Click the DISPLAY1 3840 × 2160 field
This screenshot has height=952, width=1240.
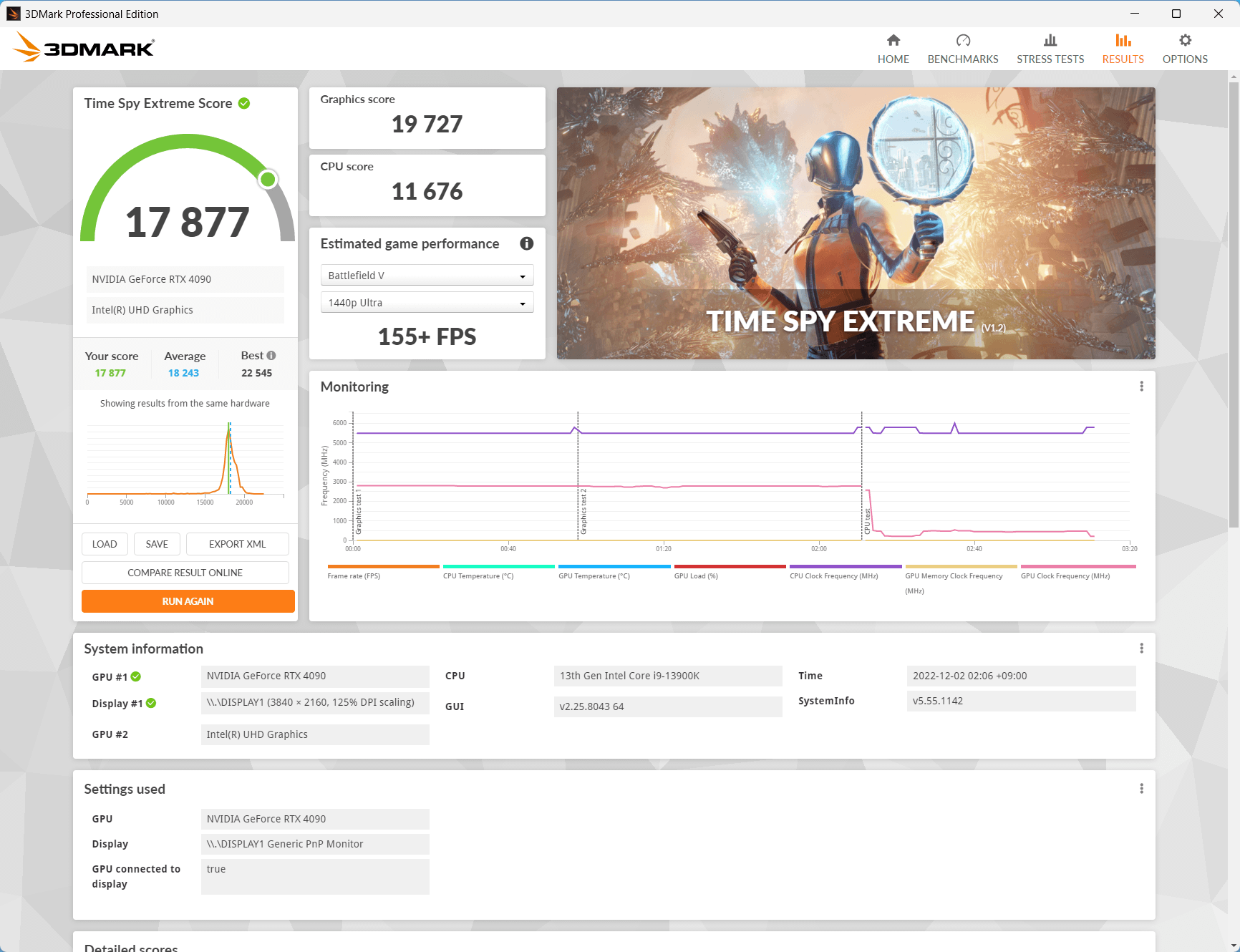coord(315,702)
